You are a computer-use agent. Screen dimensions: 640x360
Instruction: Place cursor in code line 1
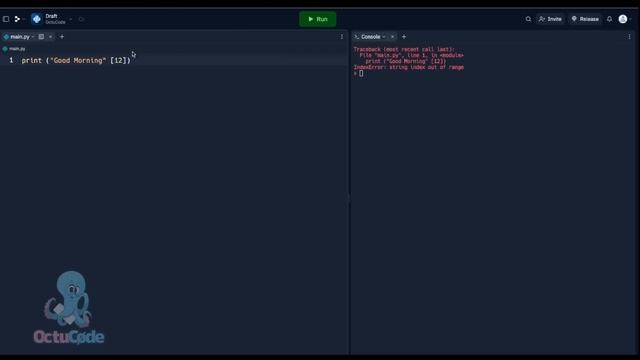(x=76, y=60)
